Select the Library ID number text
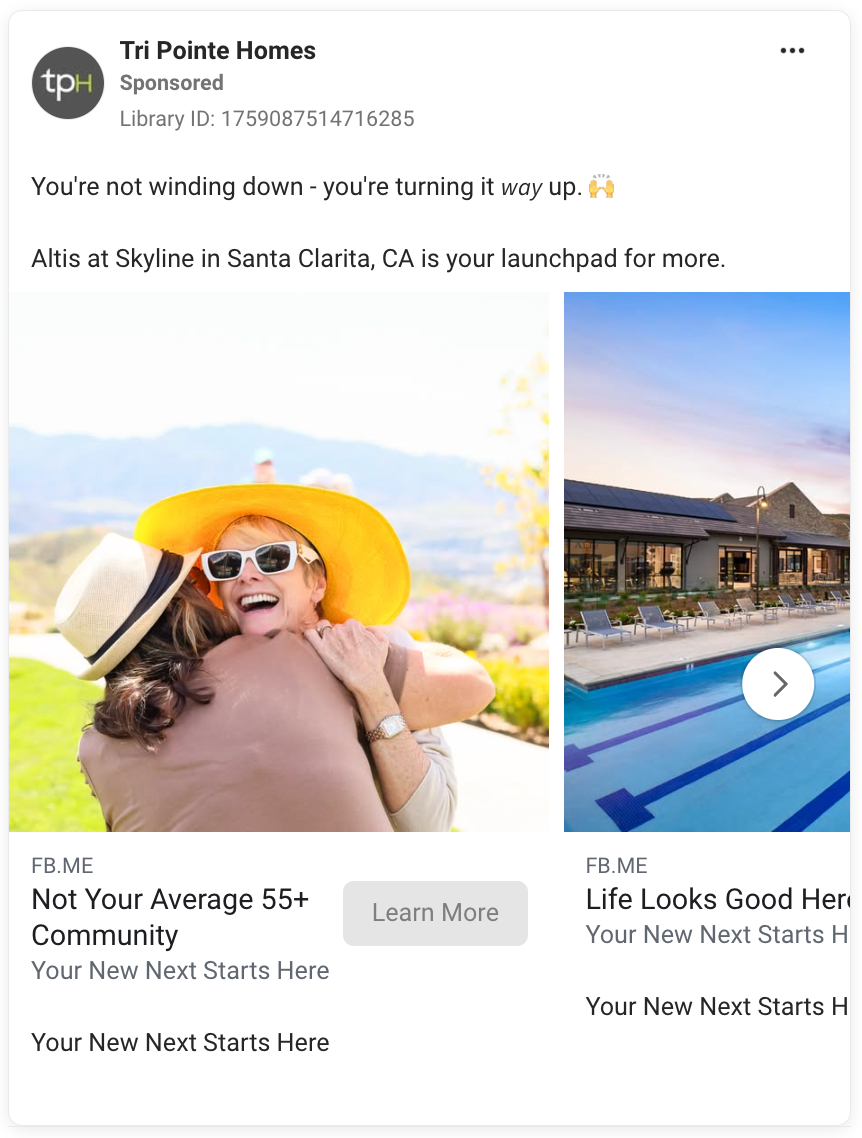Viewport: 862px width, 1138px height. coord(318,118)
